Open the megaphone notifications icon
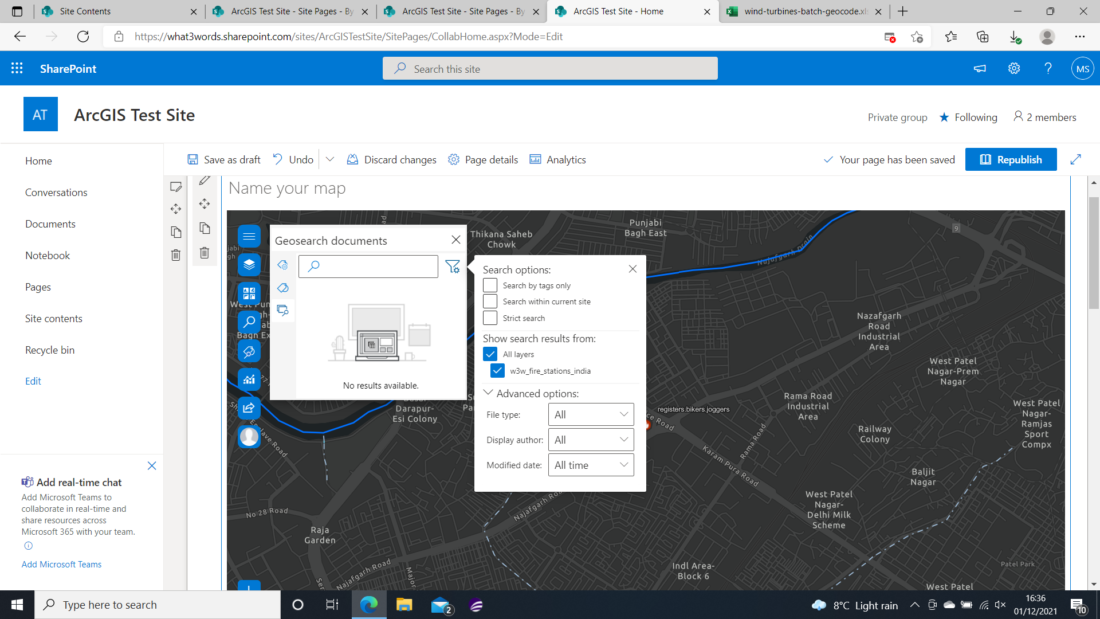 click(x=980, y=69)
